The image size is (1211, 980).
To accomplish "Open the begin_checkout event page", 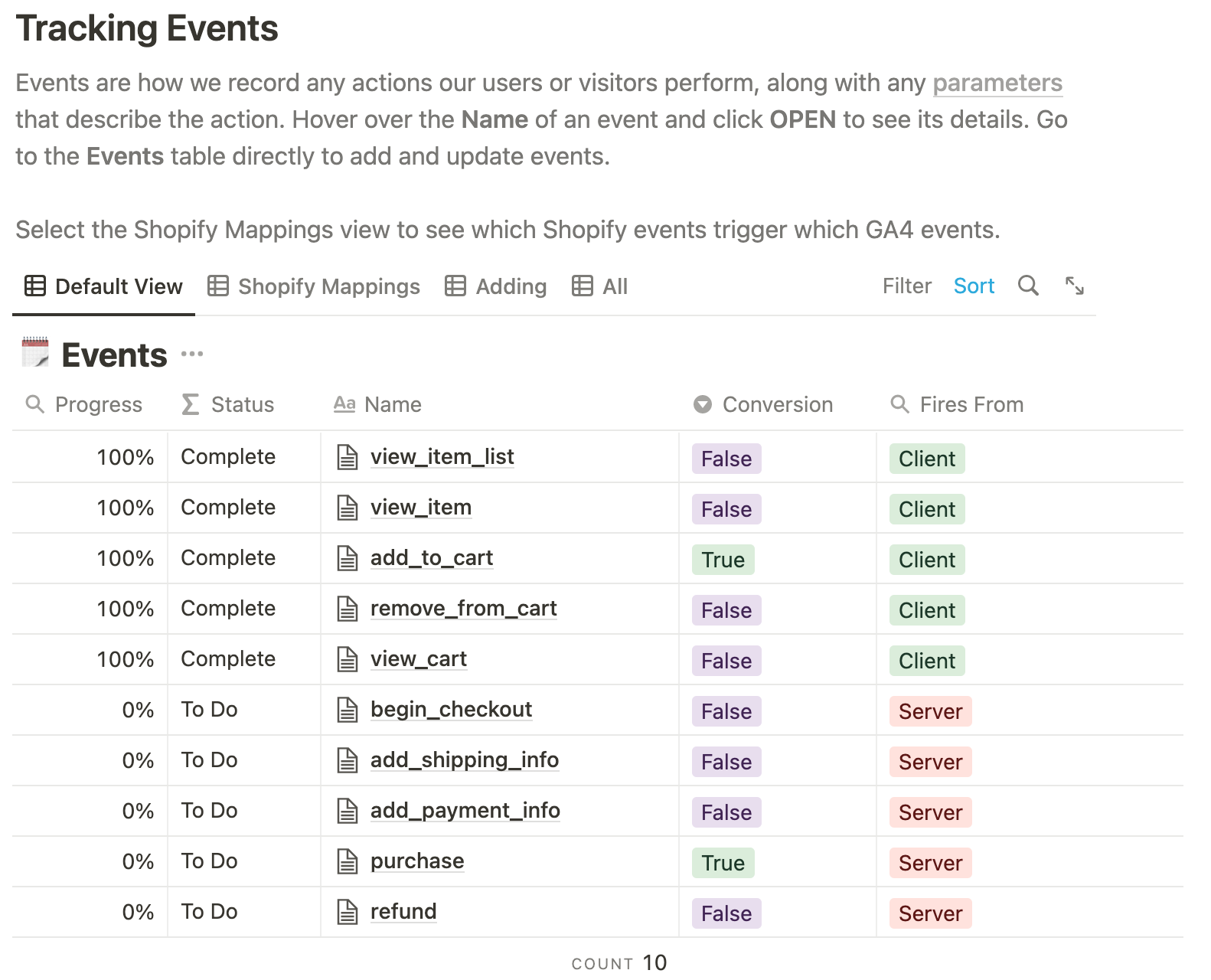I will click(x=451, y=710).
